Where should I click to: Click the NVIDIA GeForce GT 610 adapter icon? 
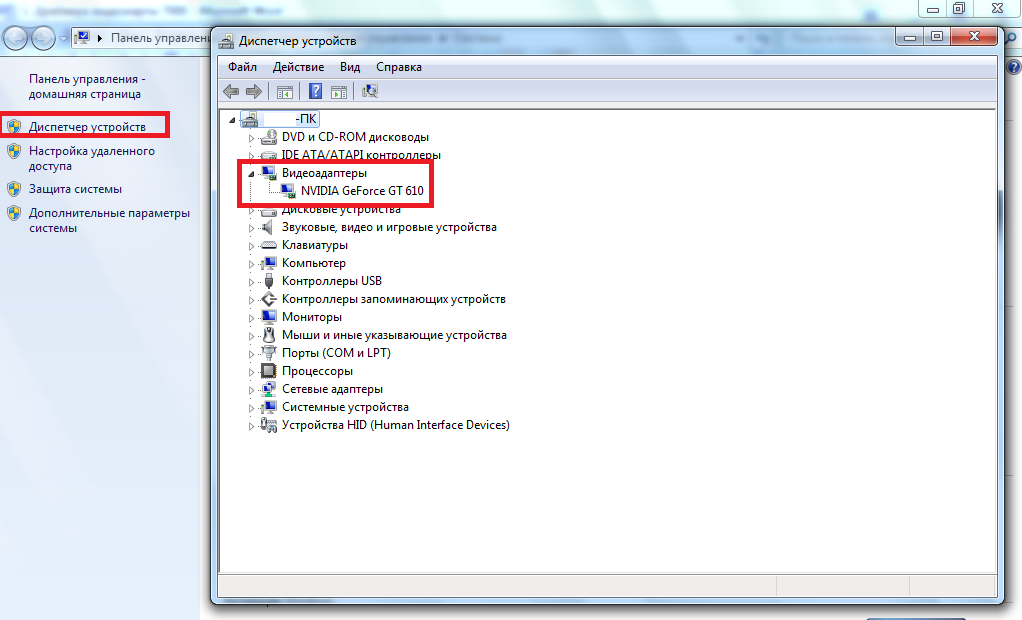point(287,191)
